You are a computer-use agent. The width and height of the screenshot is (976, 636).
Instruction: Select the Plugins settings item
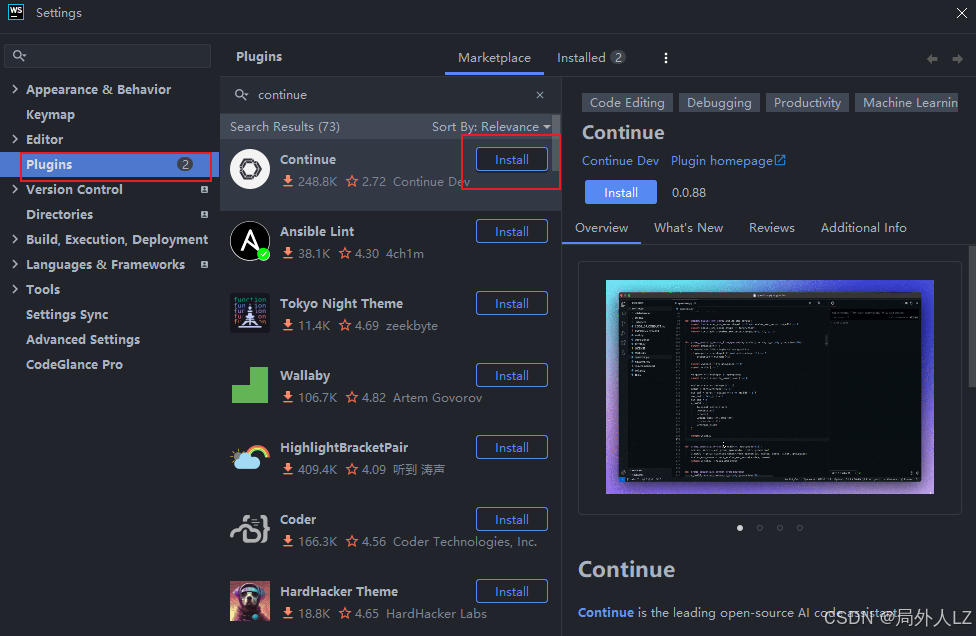coord(110,164)
